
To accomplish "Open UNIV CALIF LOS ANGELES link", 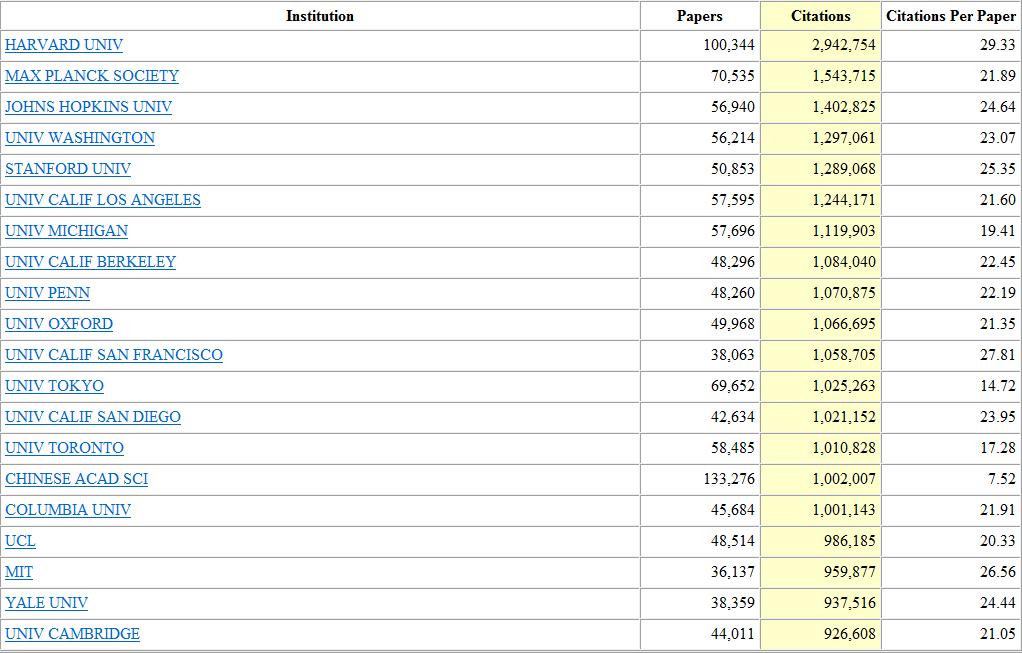I will click(x=103, y=200).
